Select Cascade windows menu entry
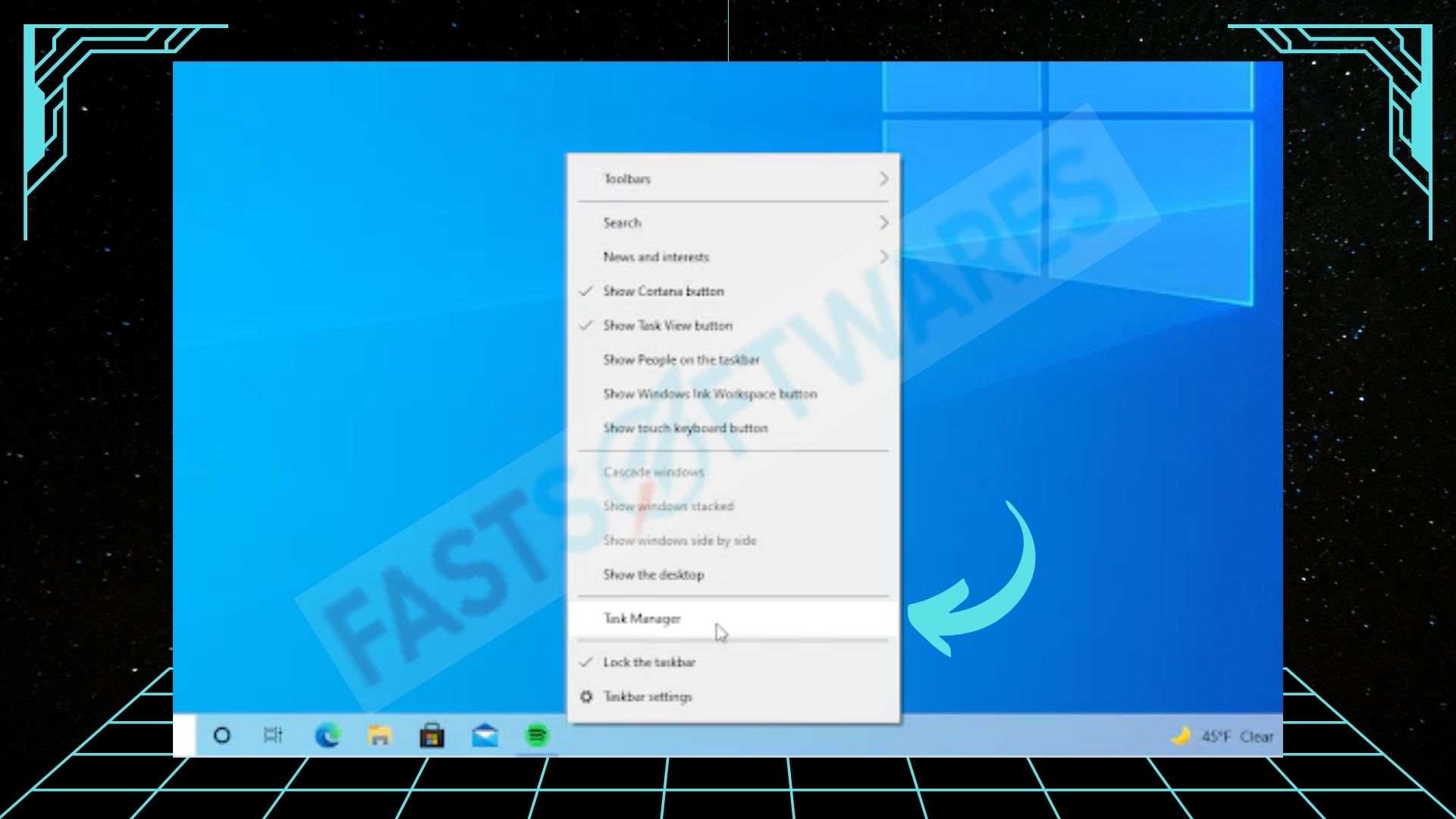This screenshot has width=1456, height=819. [734, 472]
